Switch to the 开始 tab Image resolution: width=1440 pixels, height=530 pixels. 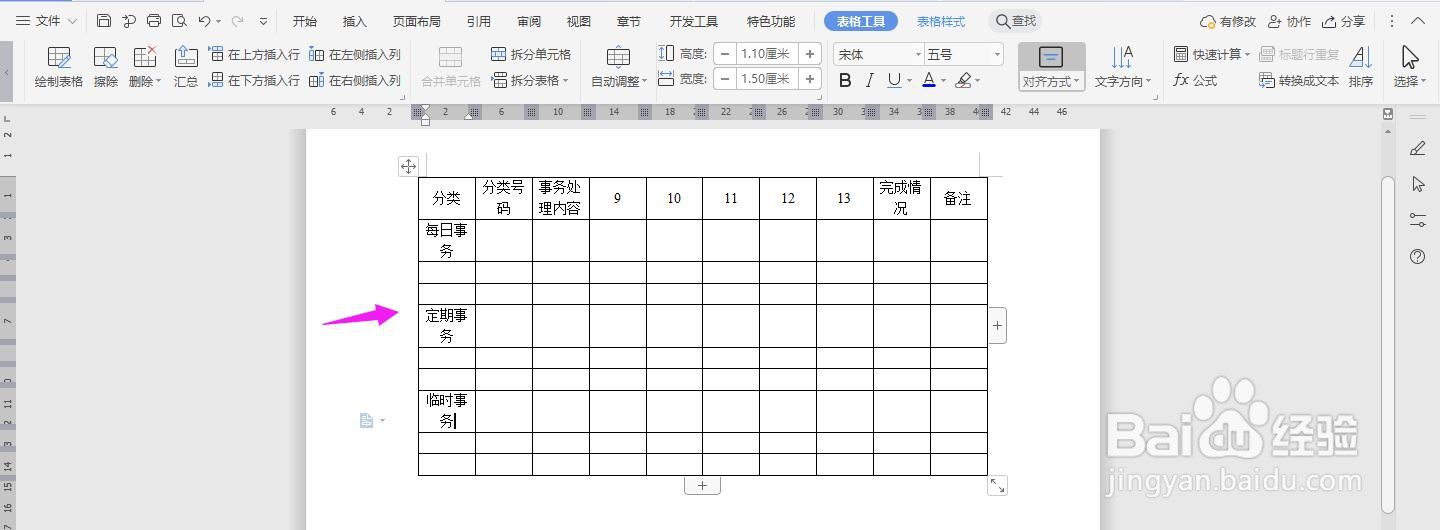click(x=305, y=21)
